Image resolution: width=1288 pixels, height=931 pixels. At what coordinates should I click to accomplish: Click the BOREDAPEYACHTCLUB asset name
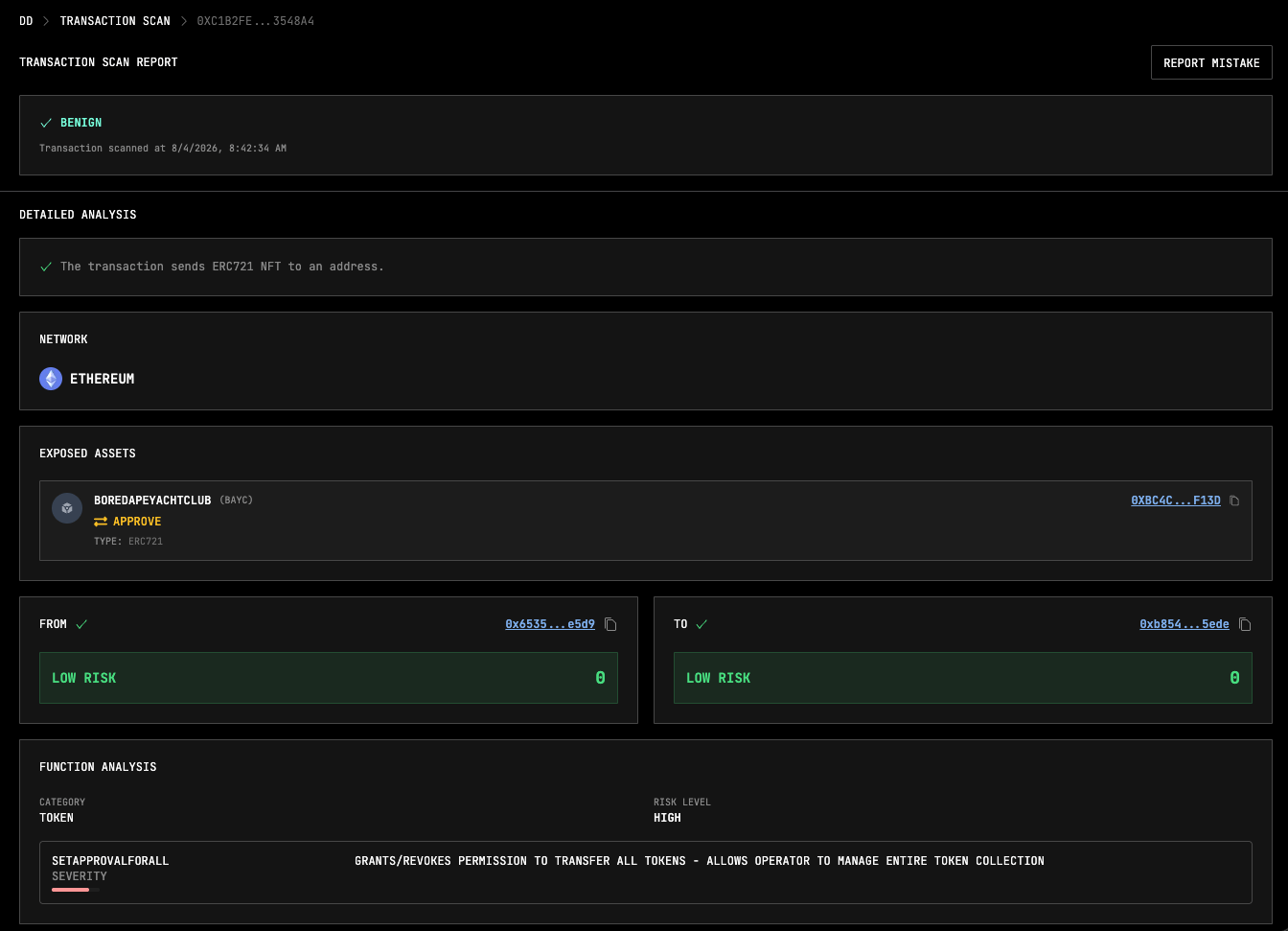click(x=152, y=500)
